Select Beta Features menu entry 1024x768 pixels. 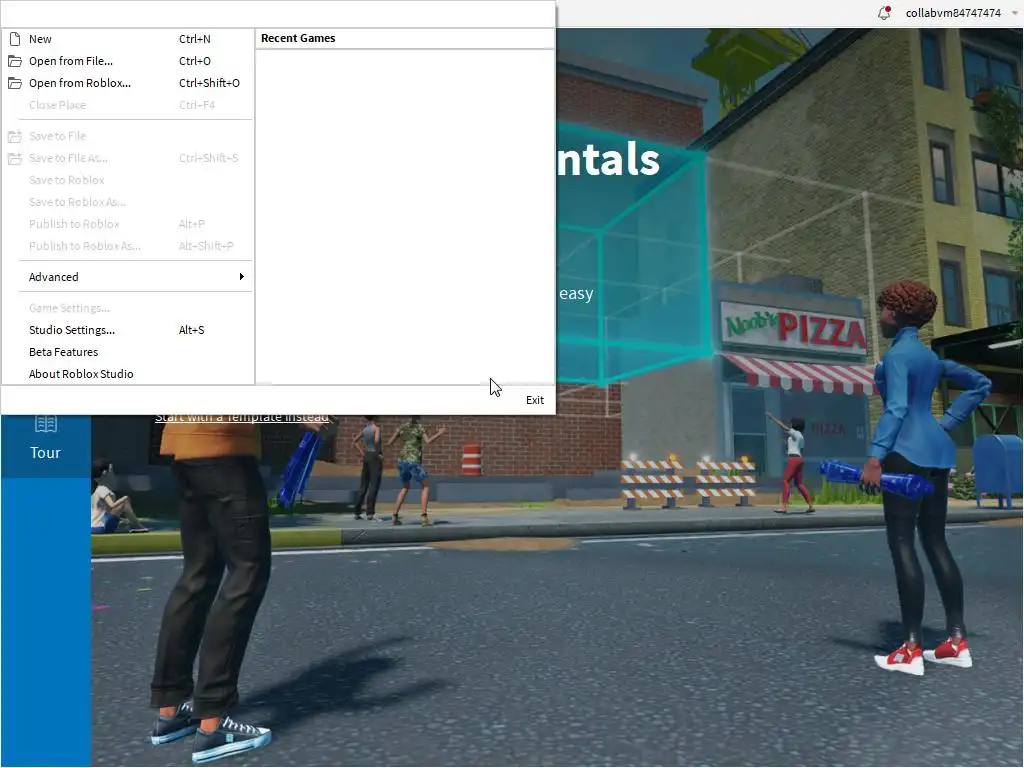coord(128,352)
